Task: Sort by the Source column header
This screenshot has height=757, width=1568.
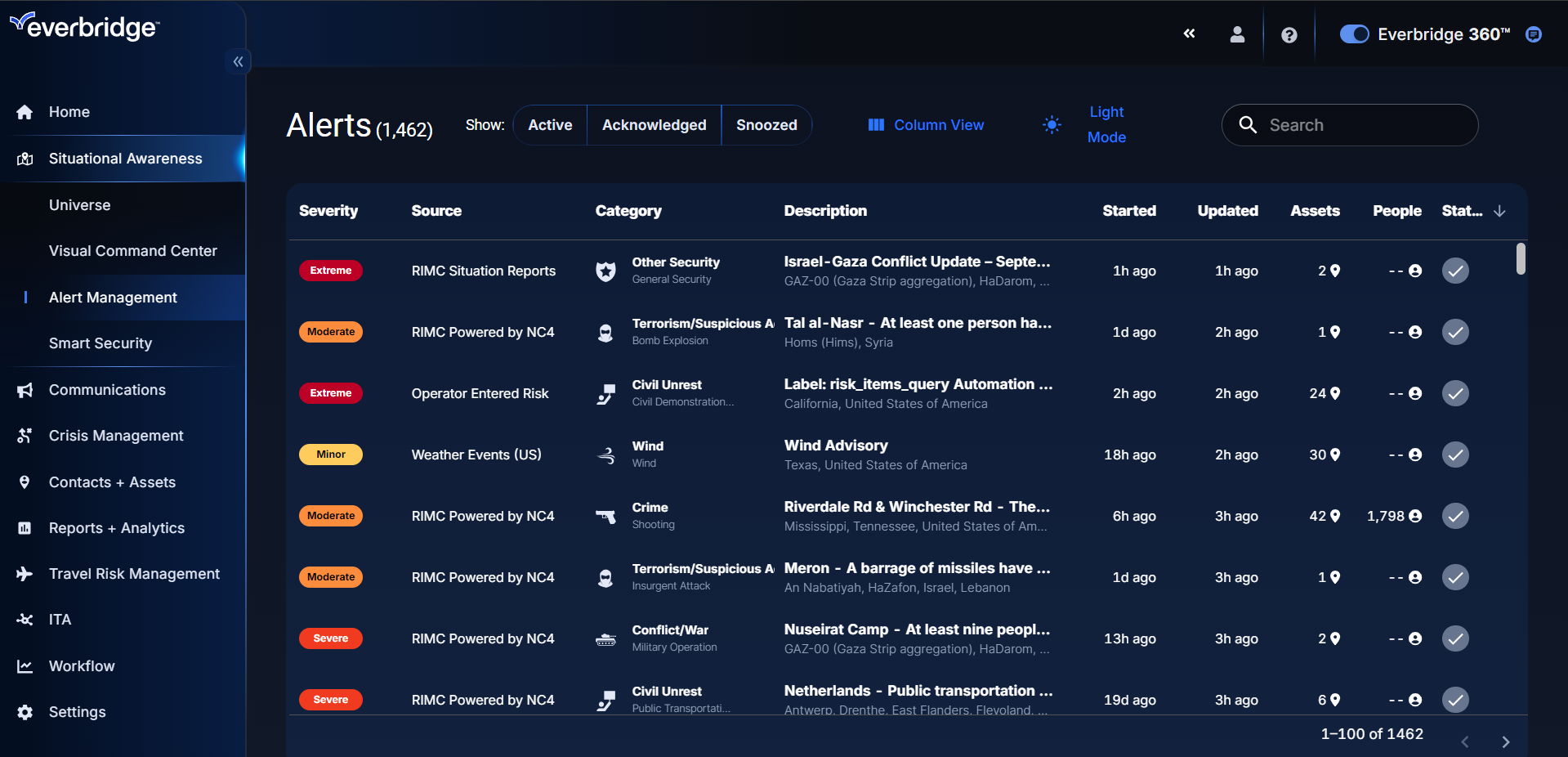Action: point(436,211)
